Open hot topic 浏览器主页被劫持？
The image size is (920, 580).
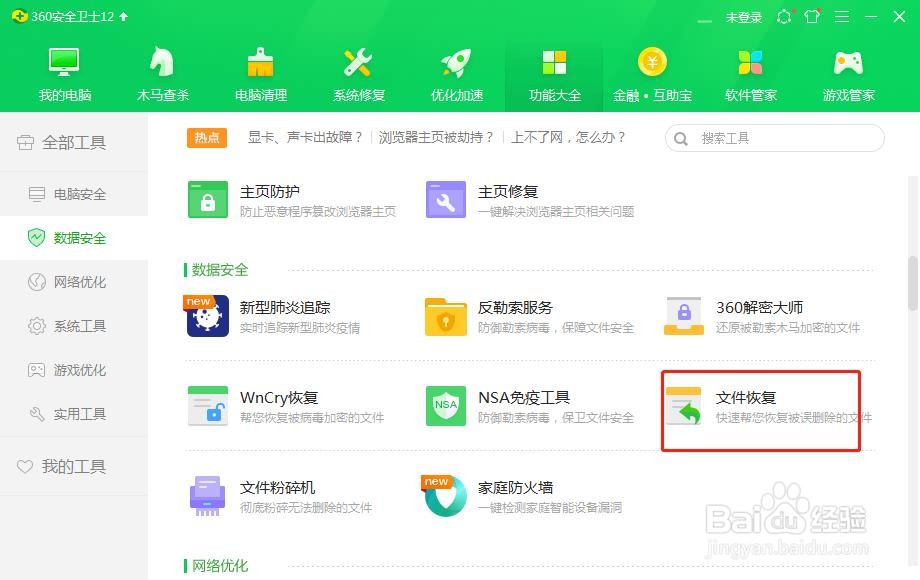pos(436,137)
